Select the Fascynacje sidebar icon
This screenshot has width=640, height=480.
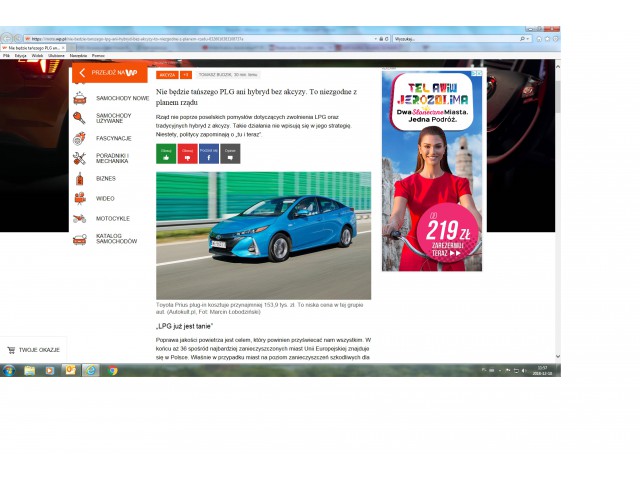[79, 138]
